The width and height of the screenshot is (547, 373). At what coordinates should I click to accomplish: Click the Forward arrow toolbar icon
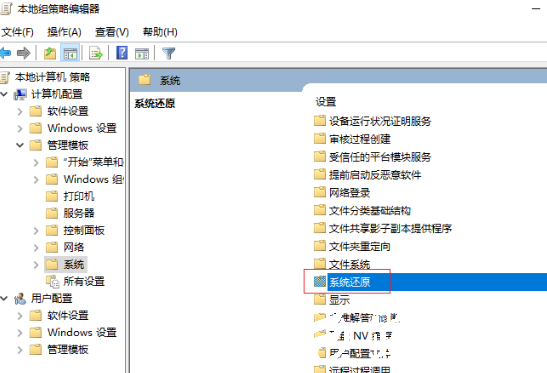[x=24, y=53]
